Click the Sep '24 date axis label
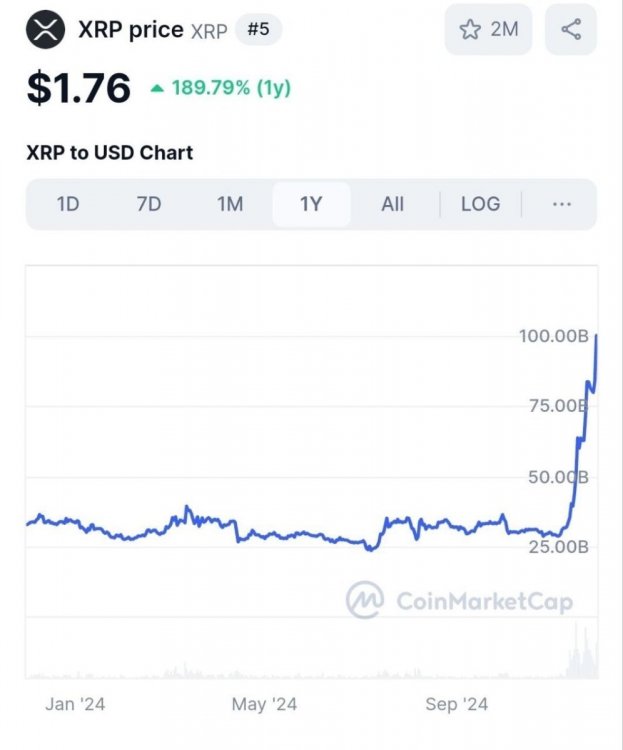Screen dimensions: 623x750 coord(456,704)
